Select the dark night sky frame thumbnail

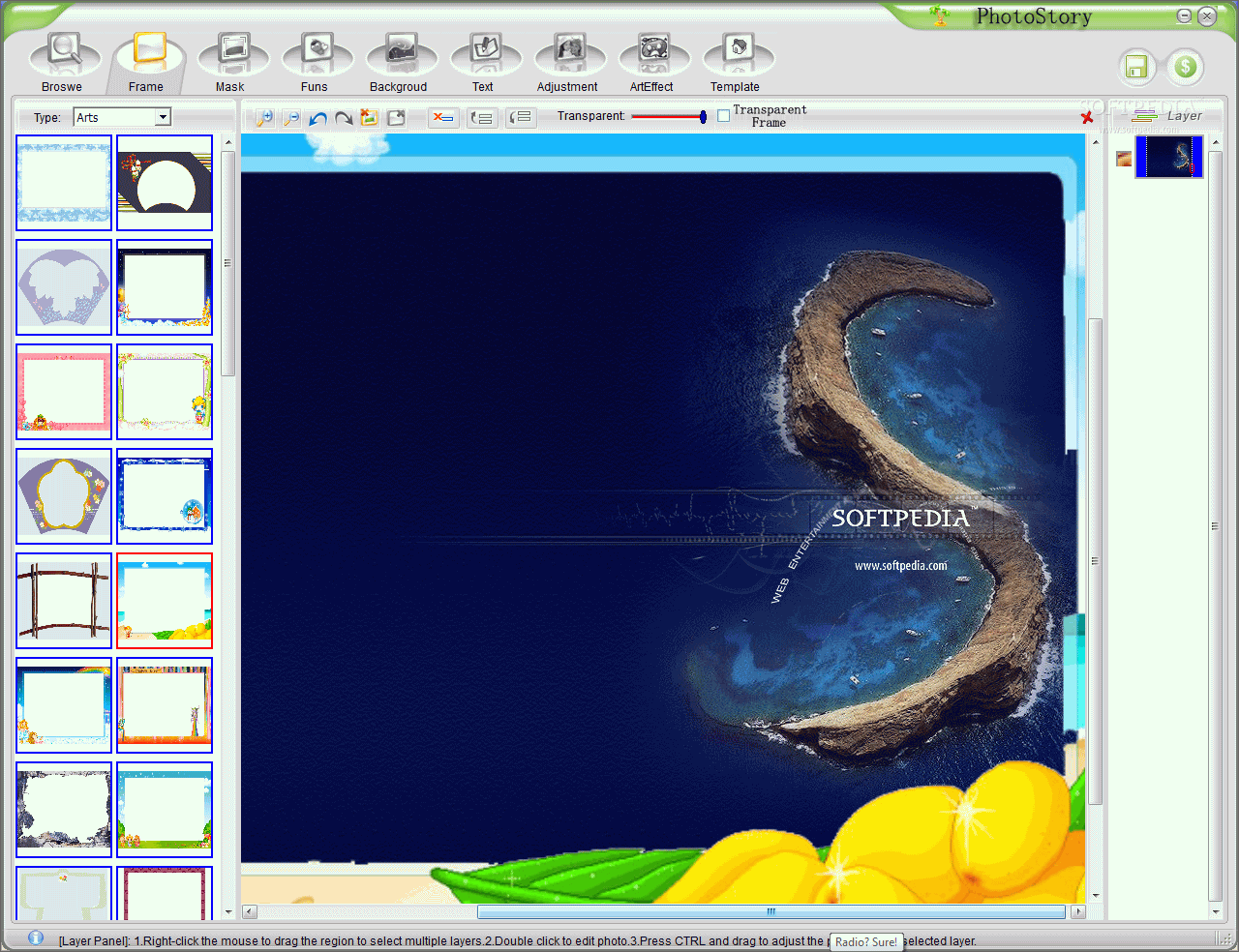[x=165, y=287]
